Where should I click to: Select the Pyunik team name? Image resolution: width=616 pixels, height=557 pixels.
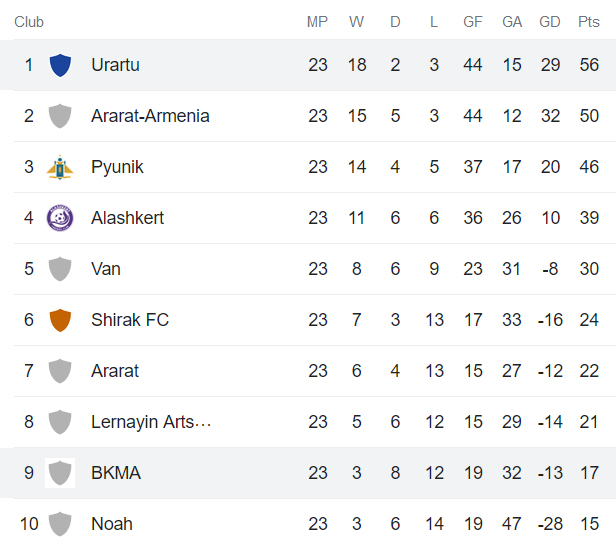click(117, 167)
